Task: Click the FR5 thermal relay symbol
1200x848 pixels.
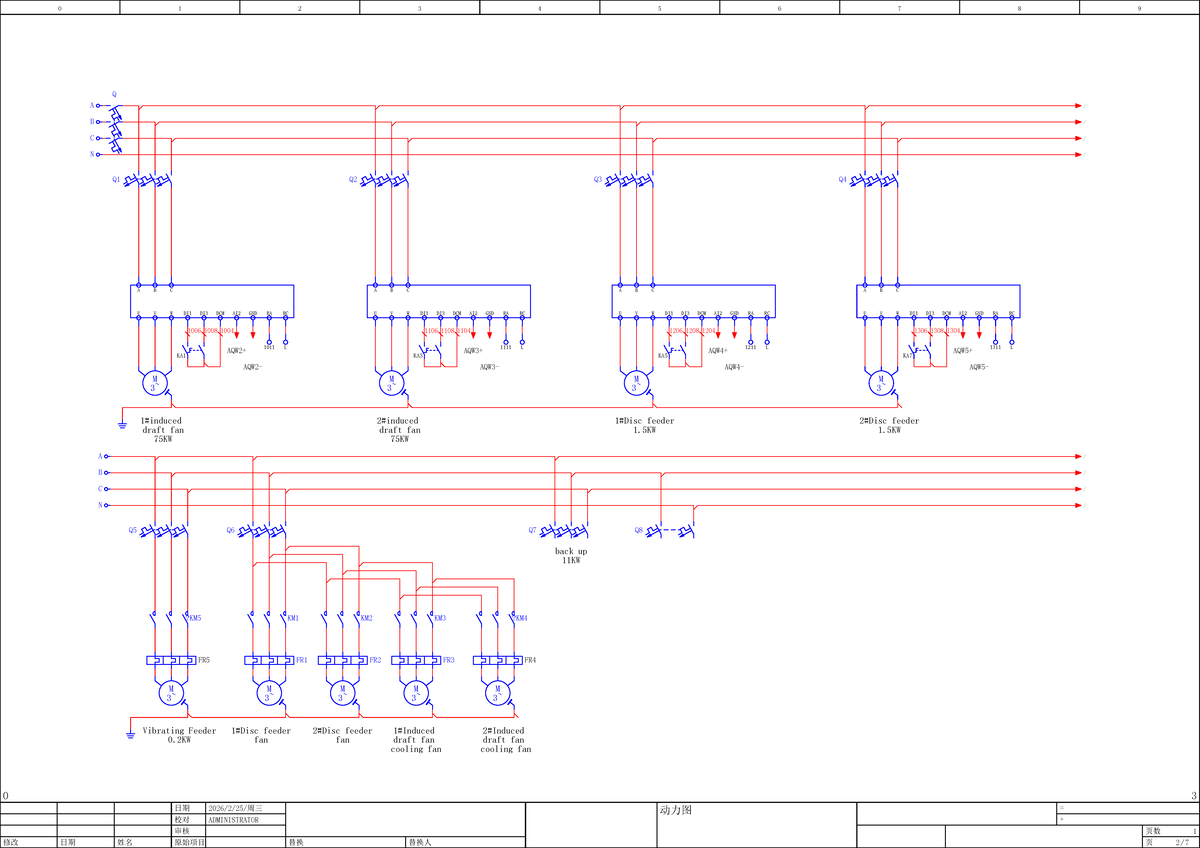Action: 171,660
